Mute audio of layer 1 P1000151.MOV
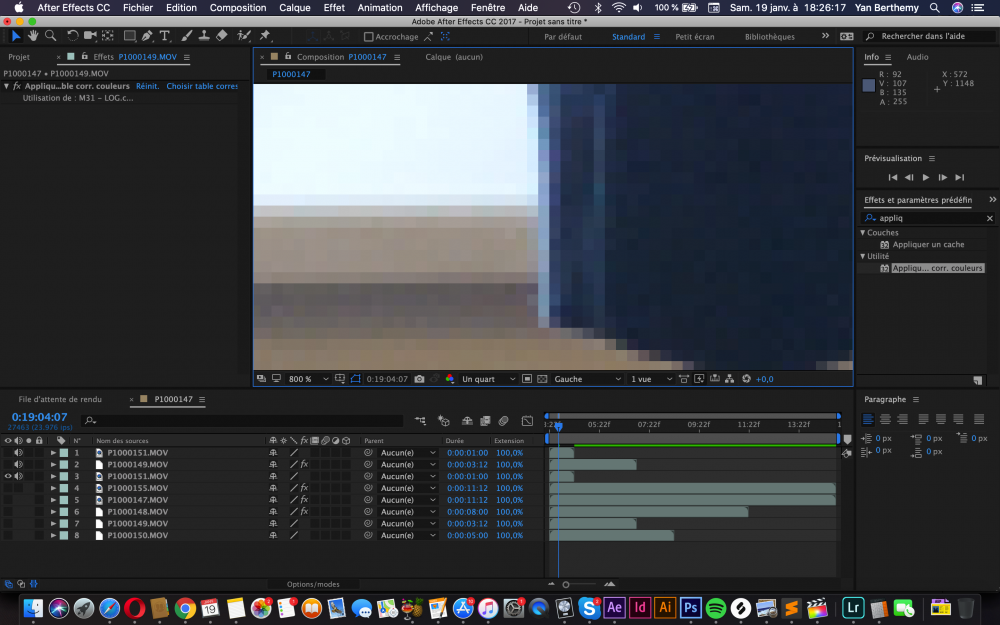1000x625 pixels. (18, 452)
